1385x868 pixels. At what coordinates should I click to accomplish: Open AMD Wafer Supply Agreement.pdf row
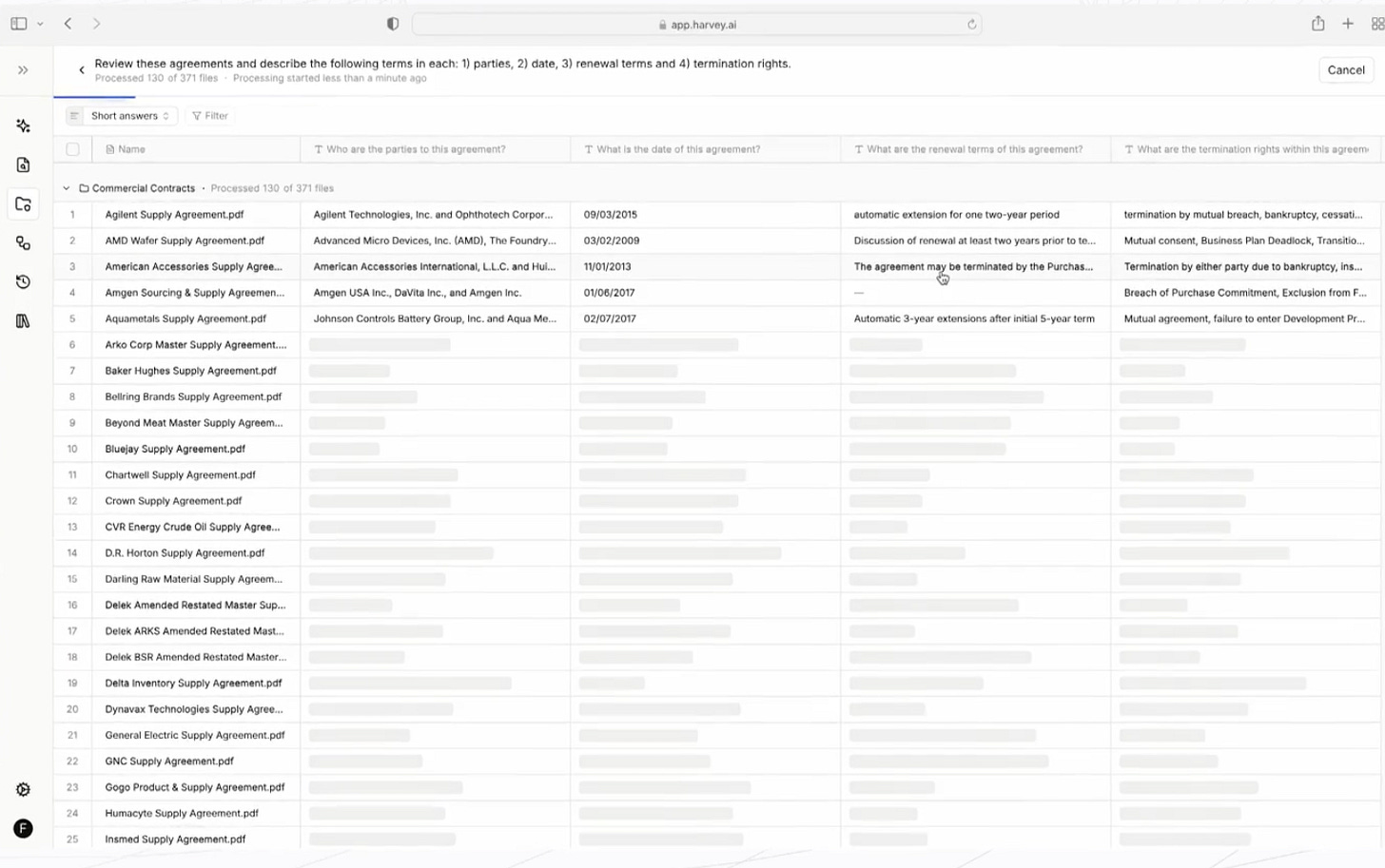185,241
